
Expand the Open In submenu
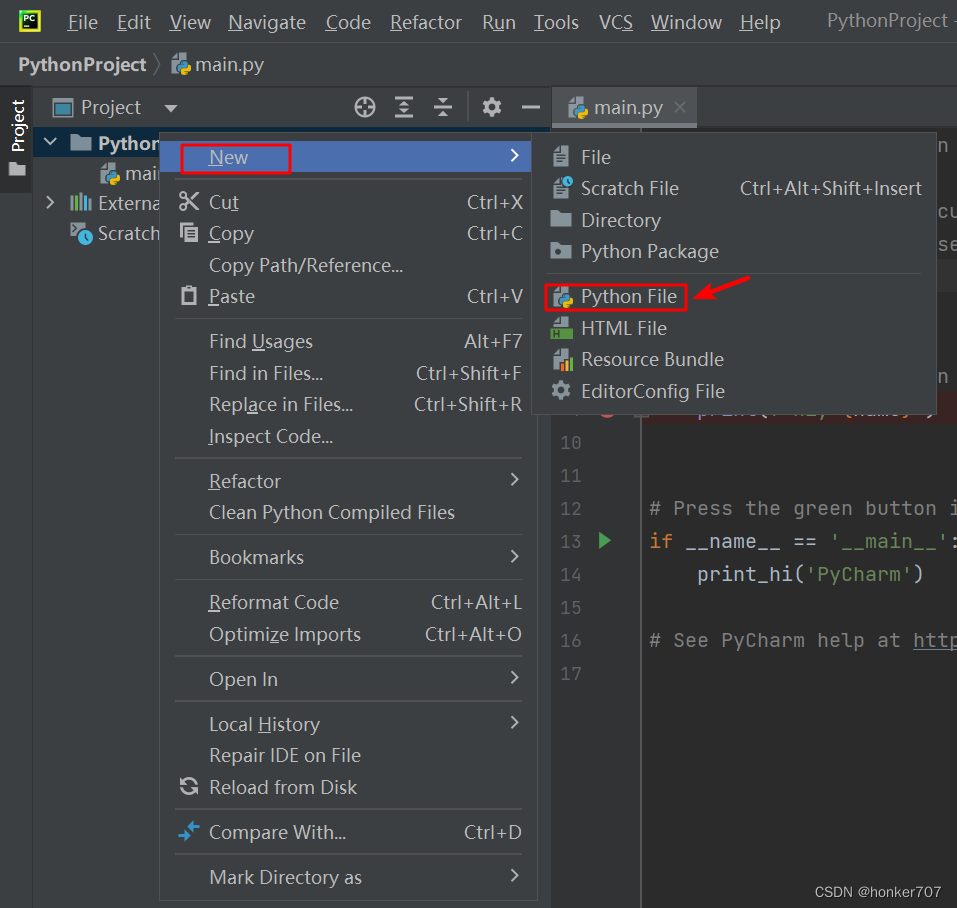515,677
